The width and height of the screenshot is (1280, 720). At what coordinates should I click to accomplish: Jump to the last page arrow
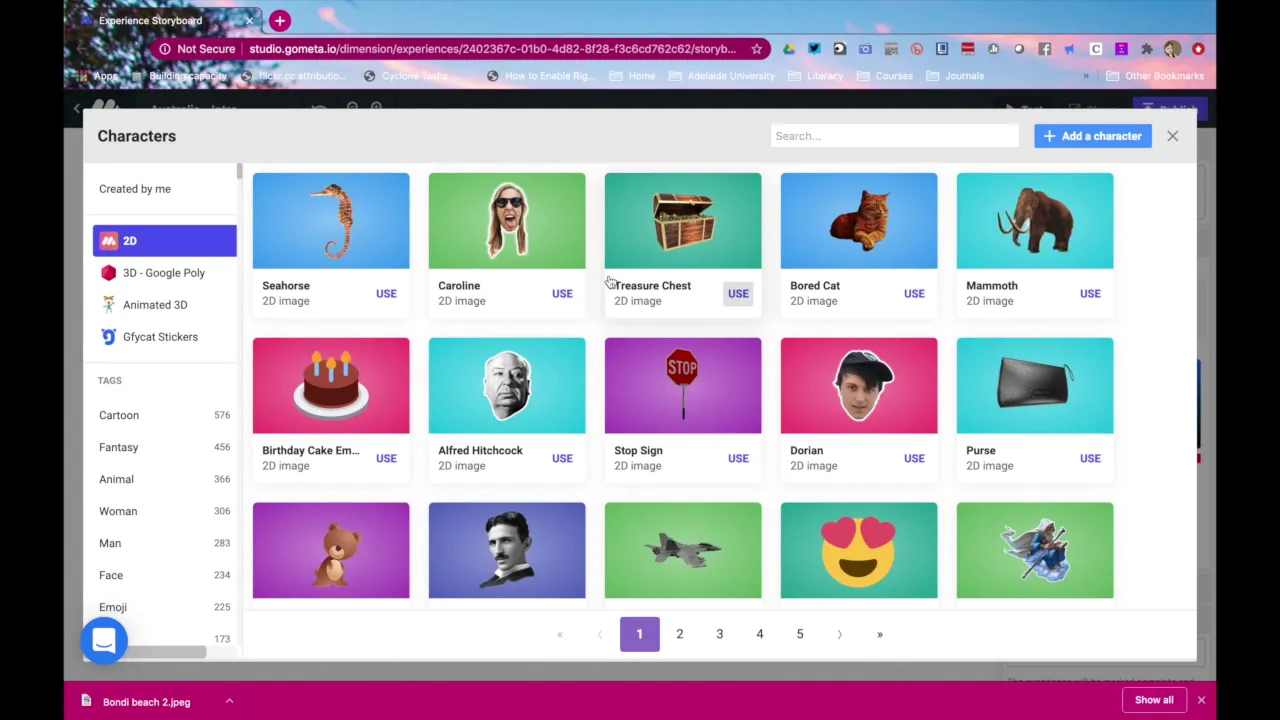tap(879, 634)
